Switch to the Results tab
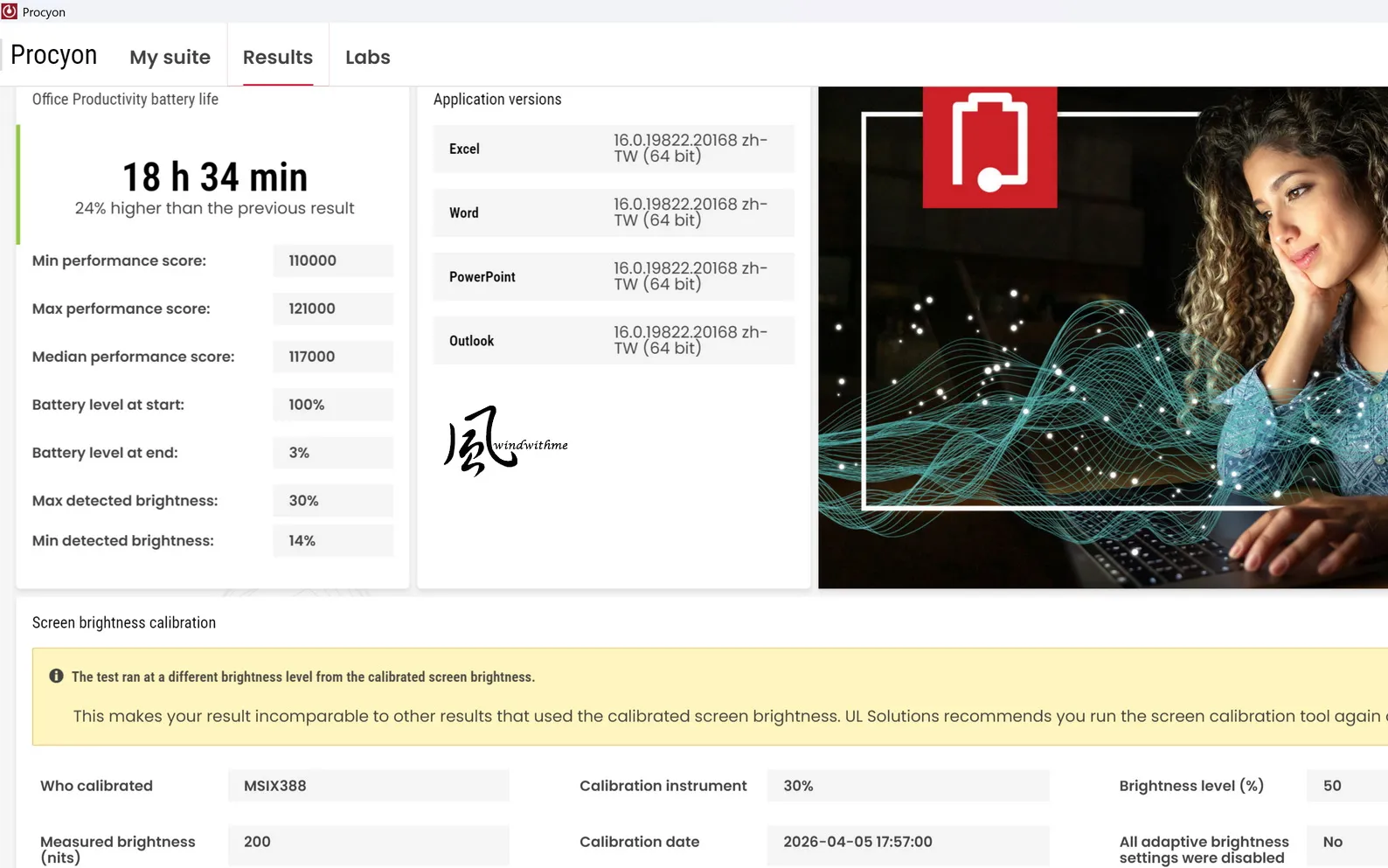 [278, 57]
